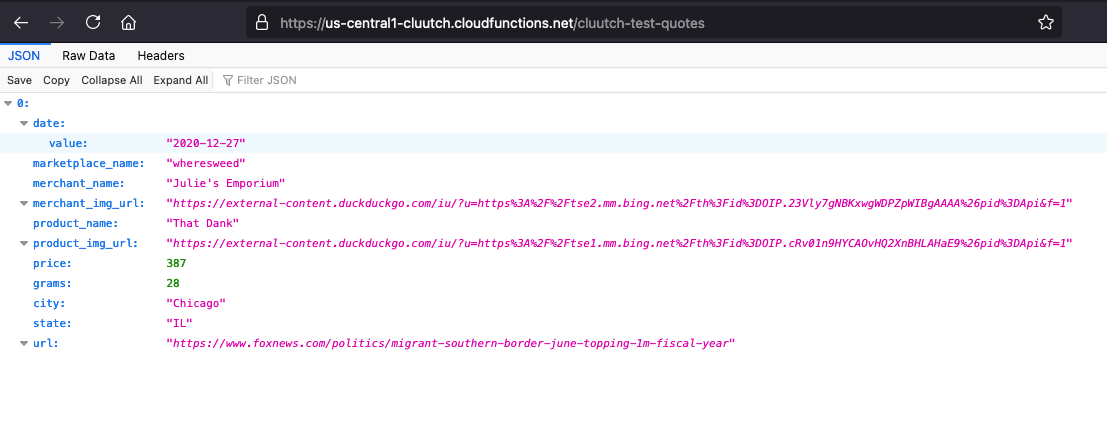Select the JSON tab
This screenshot has width=1107, height=421.
point(24,56)
